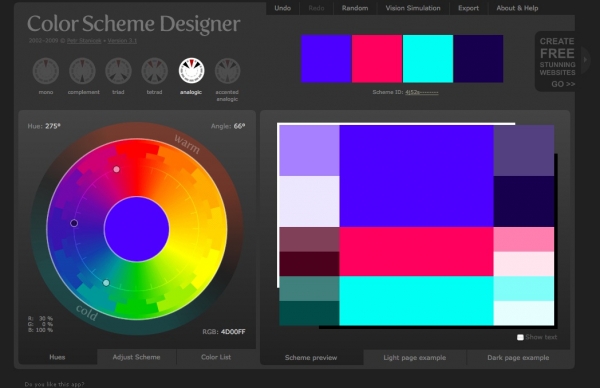Click the cyan swatch in the top palette
The height and width of the screenshot is (388, 600).
(x=428, y=59)
